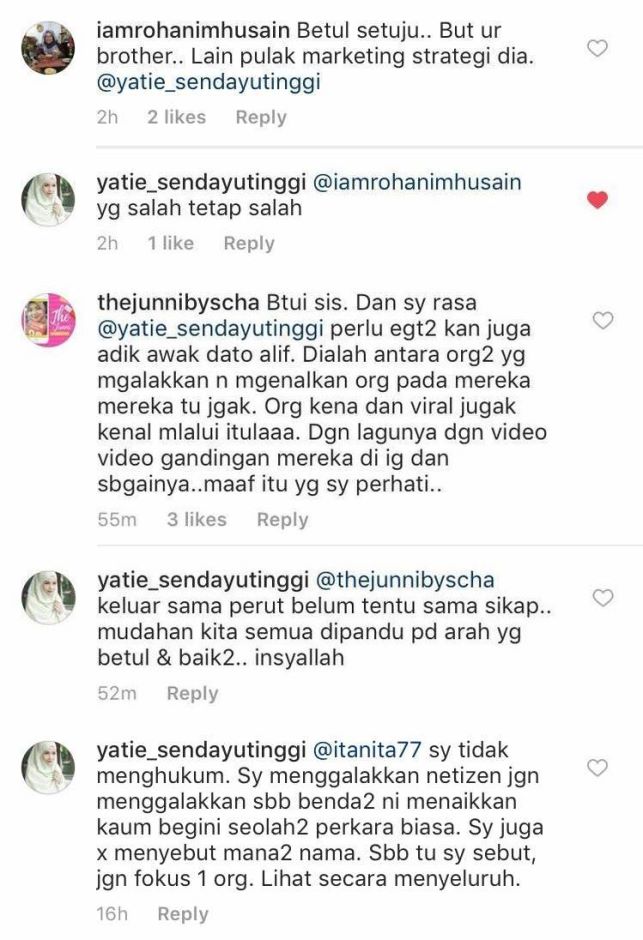Reply to iamrohanimhusain's comment
Screen dimensions: 643x940
(261, 118)
